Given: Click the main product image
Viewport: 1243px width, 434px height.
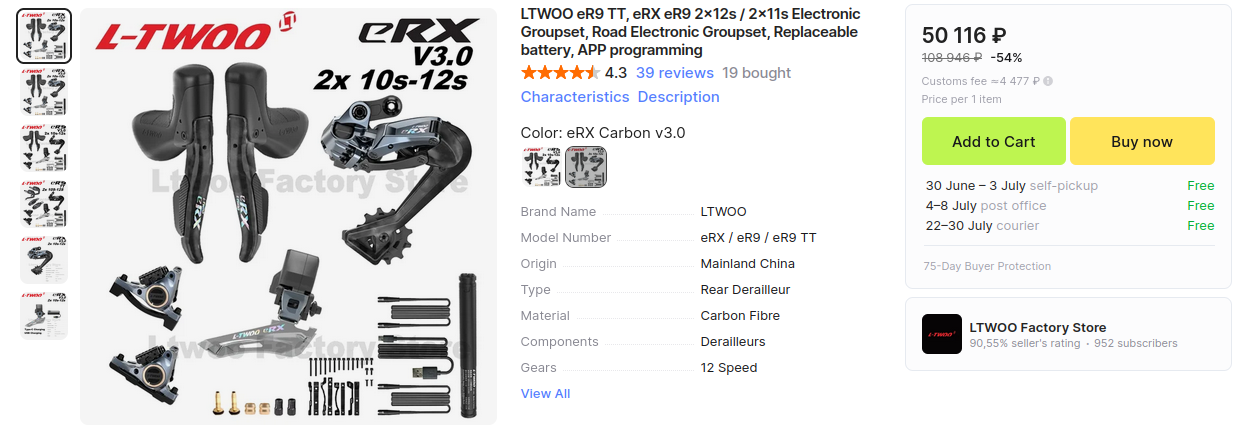Looking at the screenshot, I should pyautogui.click(x=289, y=217).
